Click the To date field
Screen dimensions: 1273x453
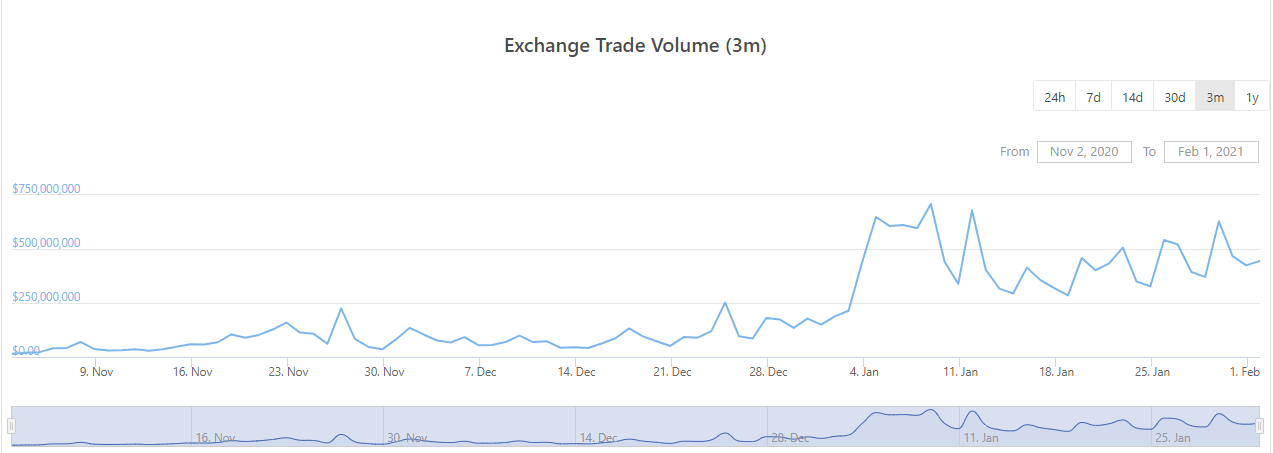[1211, 152]
